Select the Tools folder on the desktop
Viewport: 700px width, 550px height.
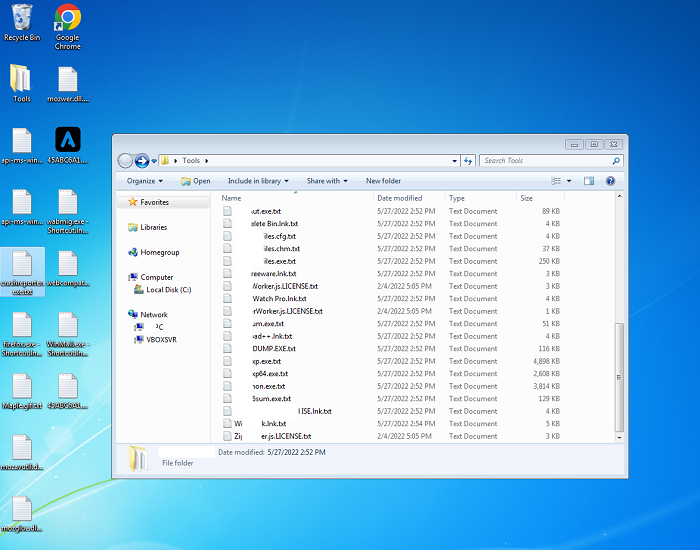click(21, 80)
